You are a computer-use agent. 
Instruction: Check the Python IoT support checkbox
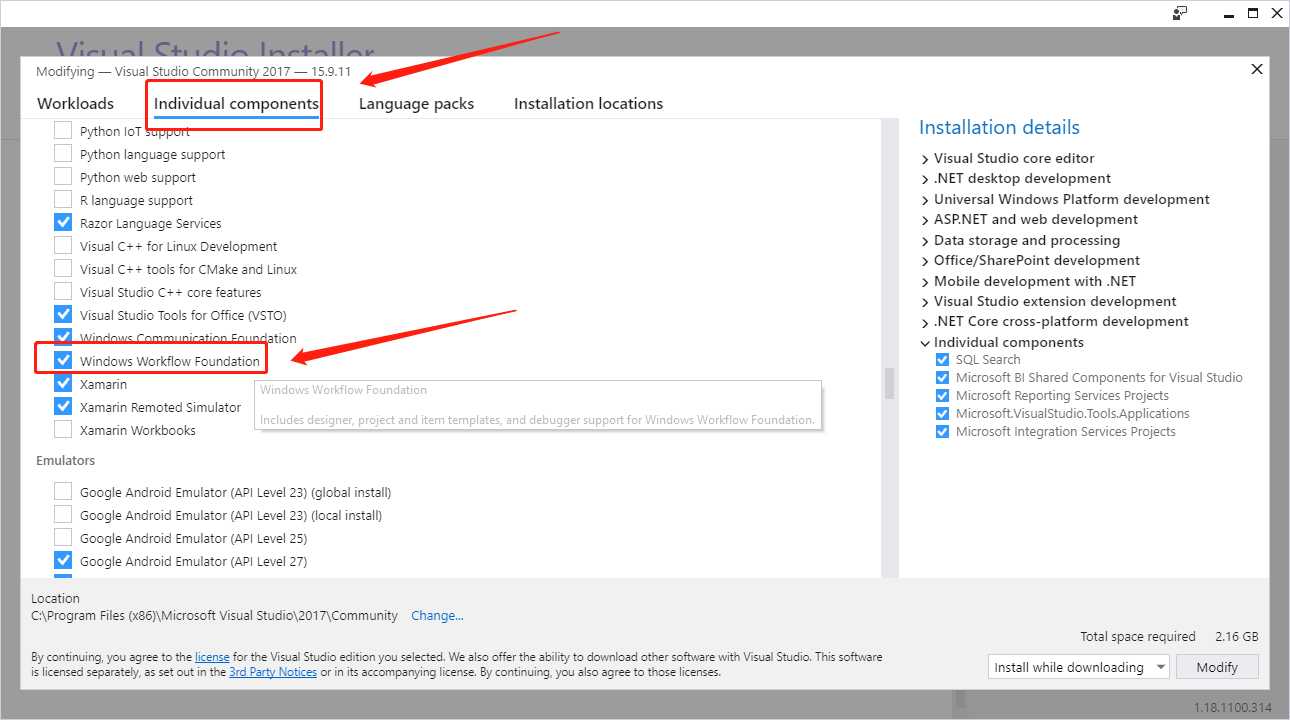pos(63,131)
